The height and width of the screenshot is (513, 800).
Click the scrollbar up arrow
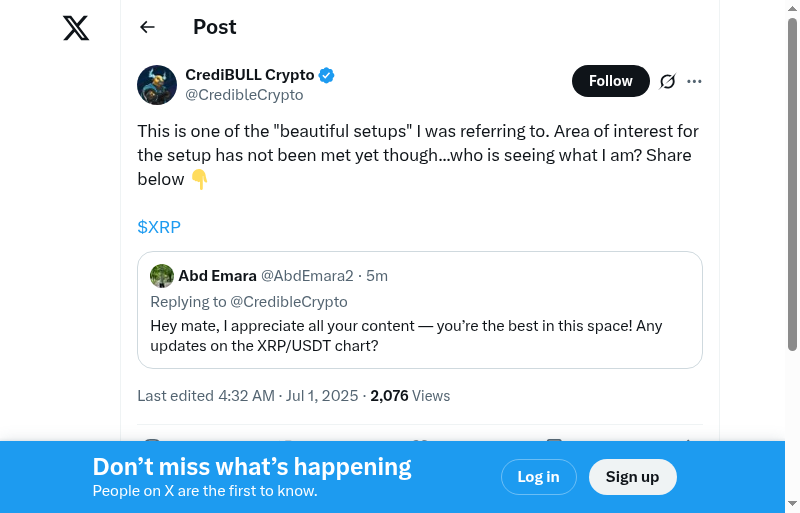click(792, 9)
